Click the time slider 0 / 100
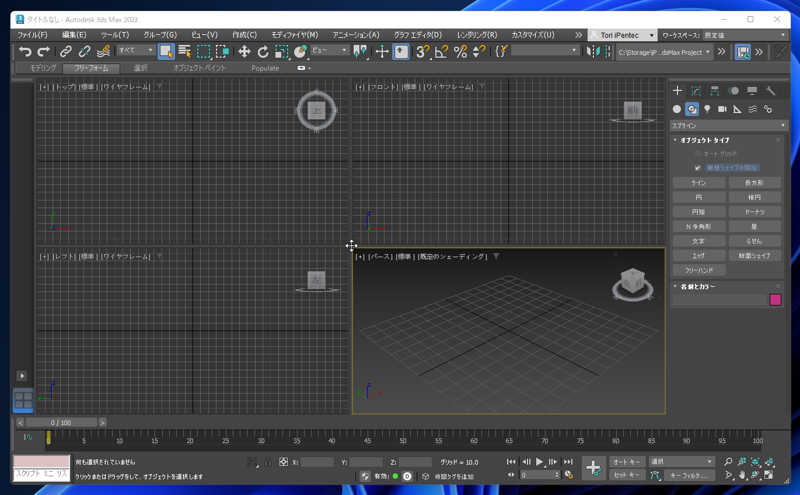Screen dimensions: 800x495 61,423
